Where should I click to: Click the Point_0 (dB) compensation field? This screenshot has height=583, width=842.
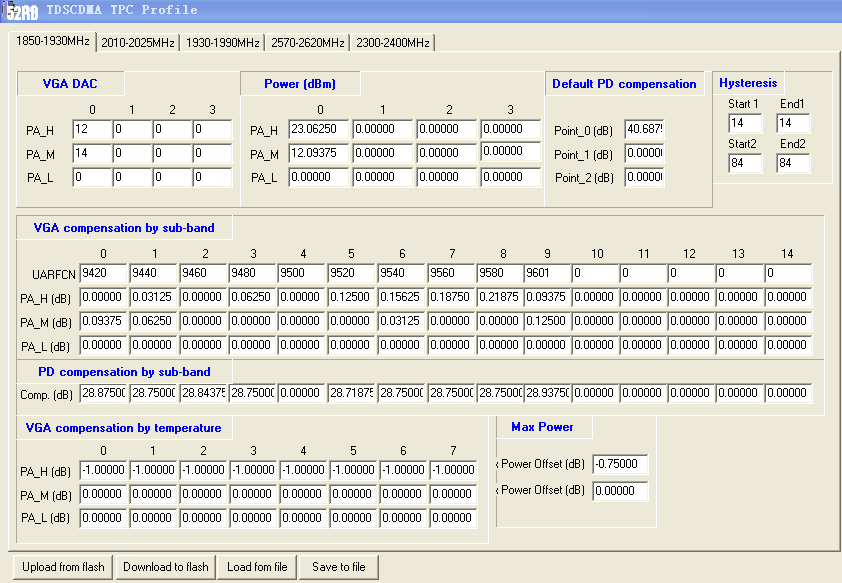tap(644, 130)
